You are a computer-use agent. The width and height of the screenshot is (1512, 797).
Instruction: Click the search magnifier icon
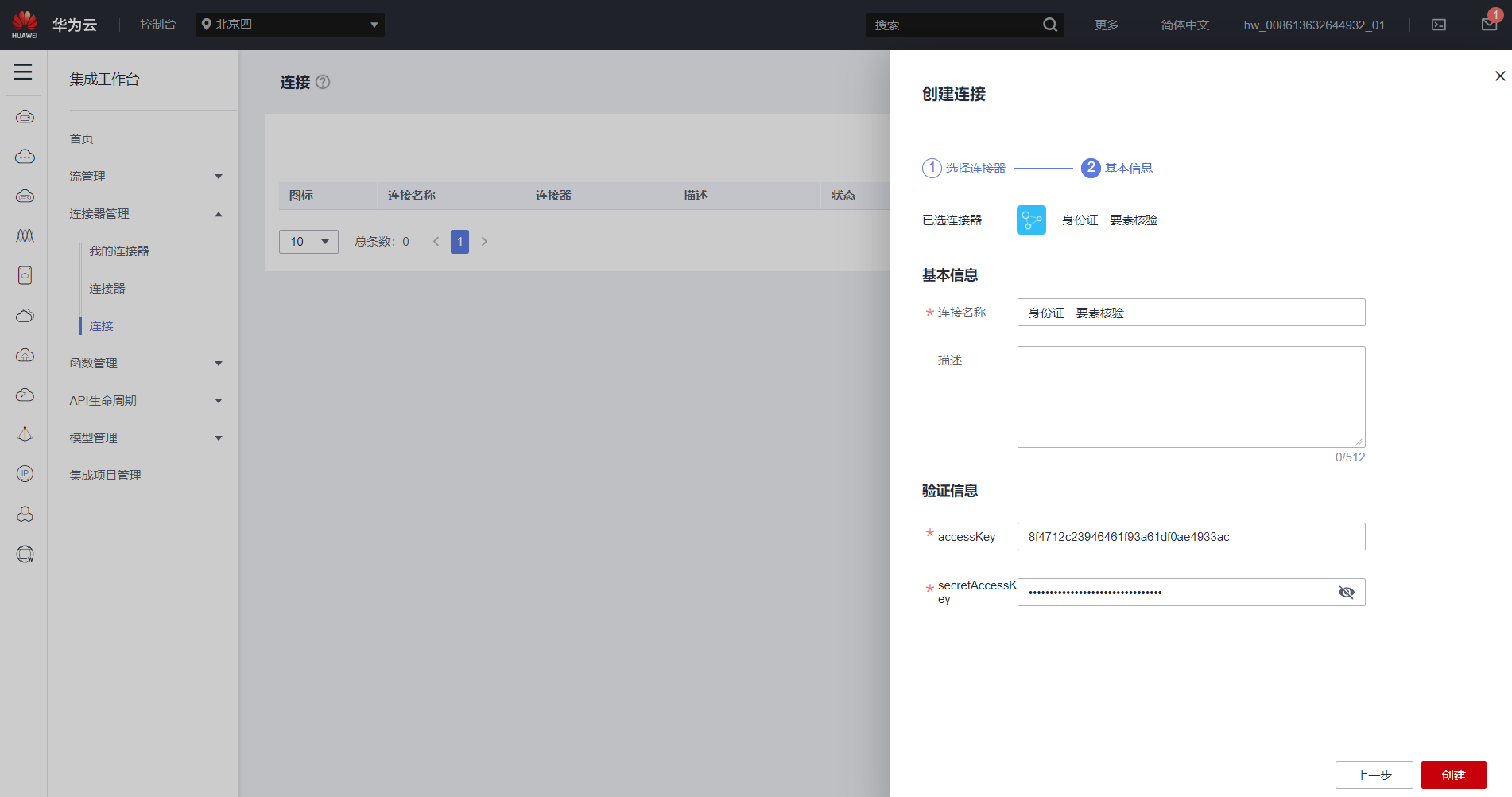[1050, 25]
